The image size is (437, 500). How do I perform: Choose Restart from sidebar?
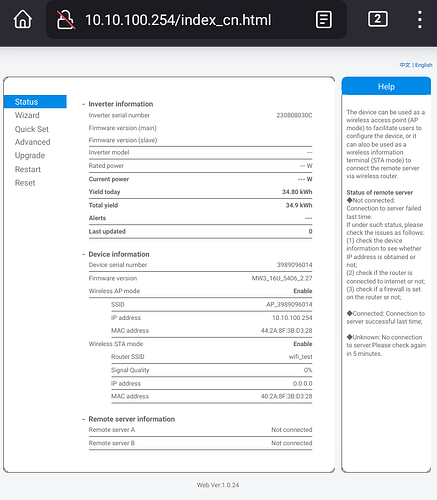[28, 169]
